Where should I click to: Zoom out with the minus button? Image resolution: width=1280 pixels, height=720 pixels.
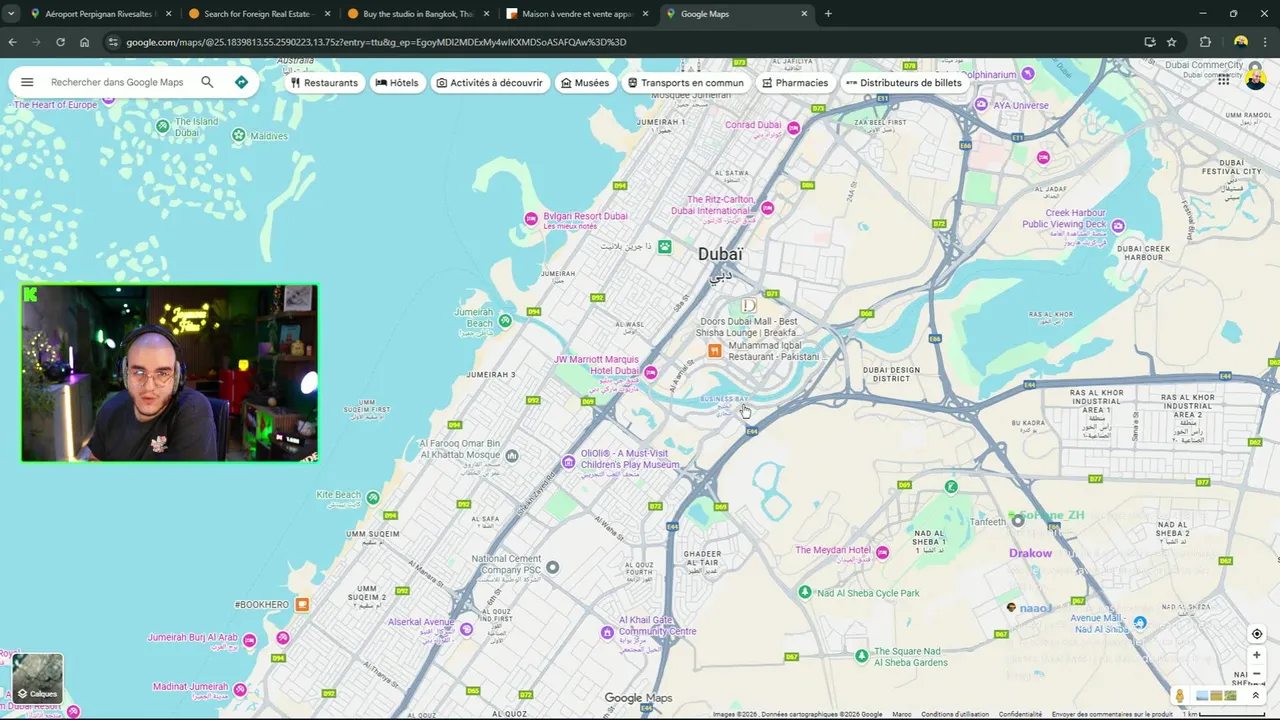(x=1257, y=674)
